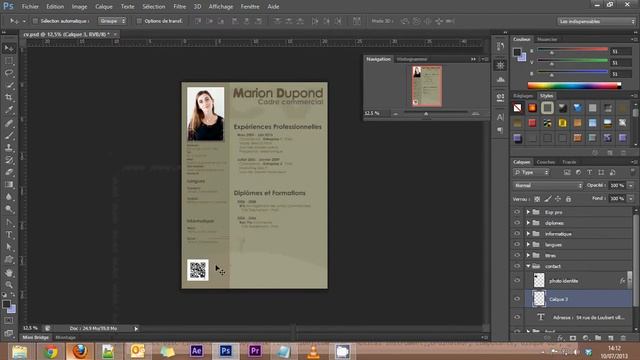The width and height of the screenshot is (640, 360).
Task: Select the Move tool in the toolbox
Action: coord(9,48)
